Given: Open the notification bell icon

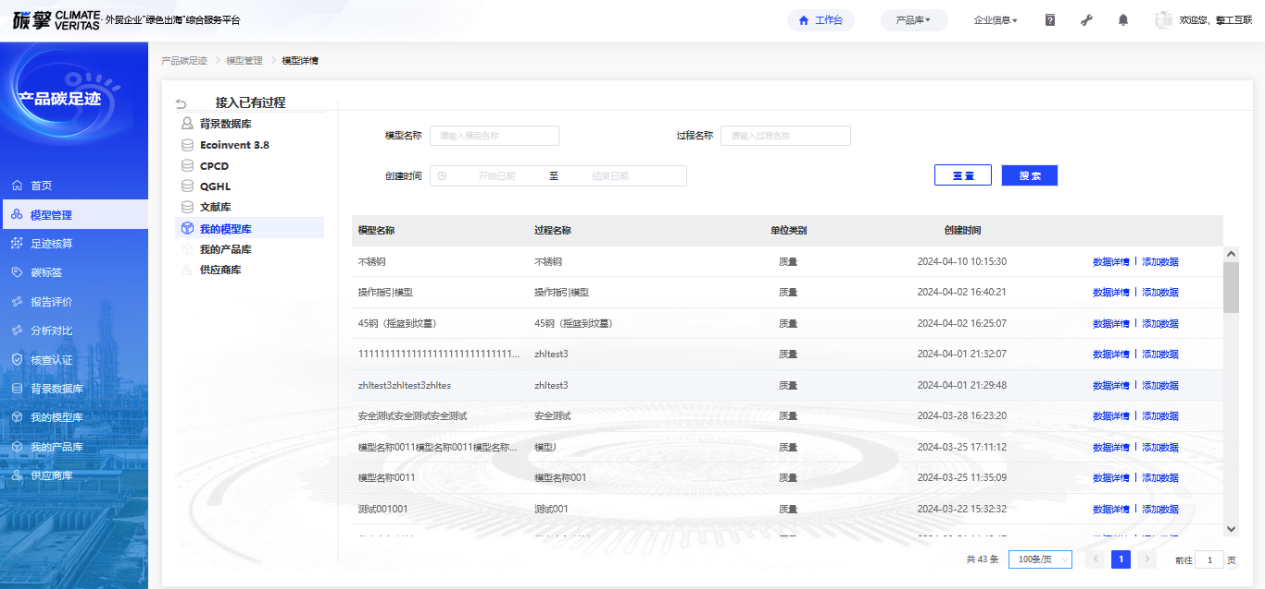Looking at the screenshot, I should 1123,20.
